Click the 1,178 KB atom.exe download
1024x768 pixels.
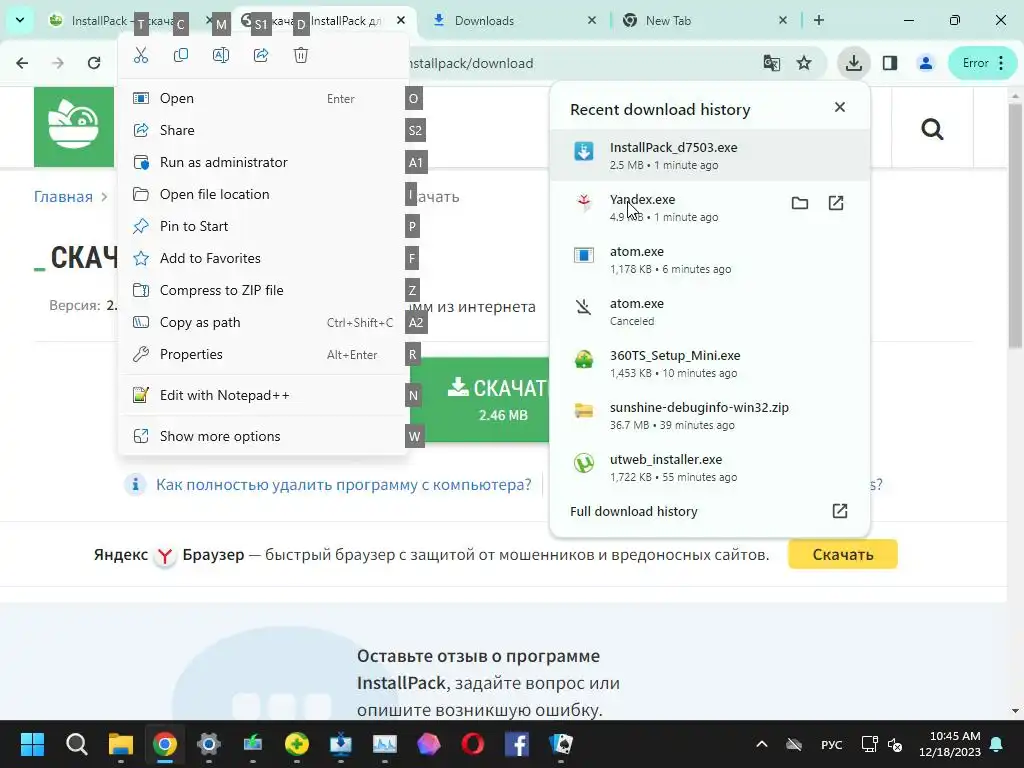tap(710, 259)
